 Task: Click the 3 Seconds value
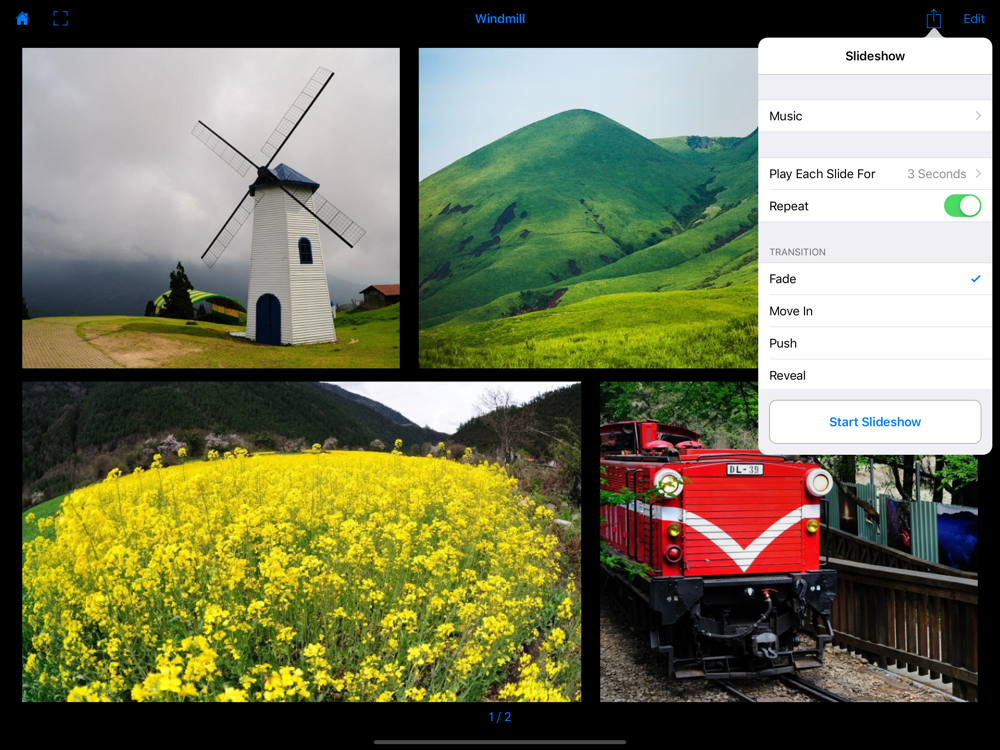936,173
